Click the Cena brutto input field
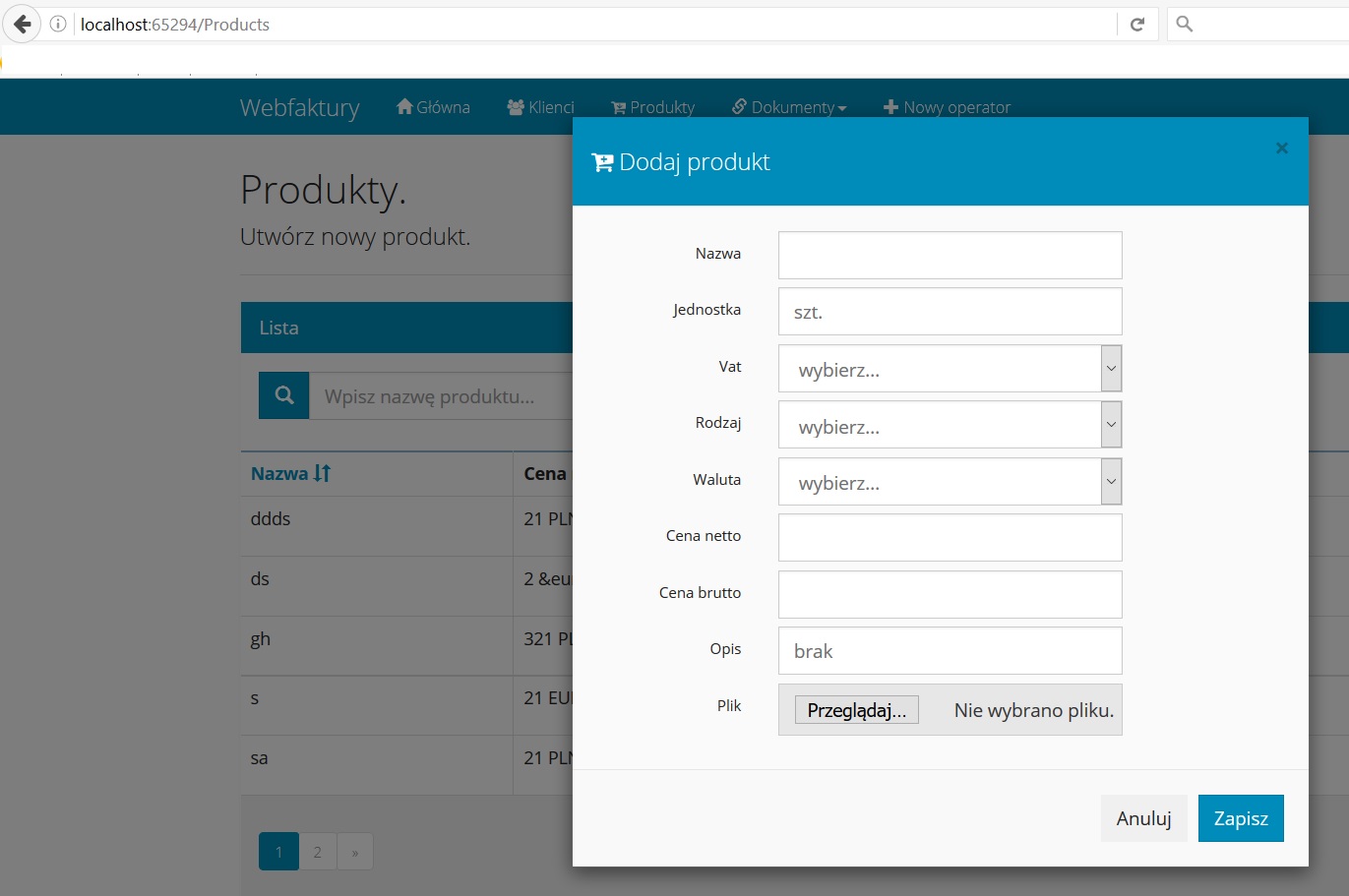The width and height of the screenshot is (1349, 896). (950, 594)
